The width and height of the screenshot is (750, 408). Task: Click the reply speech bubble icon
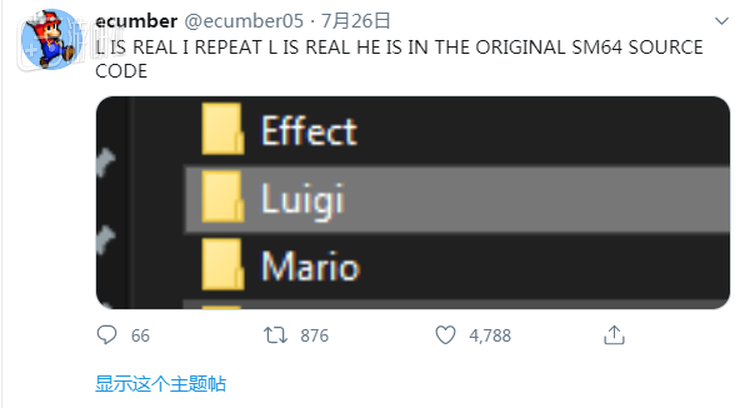[x=107, y=335]
